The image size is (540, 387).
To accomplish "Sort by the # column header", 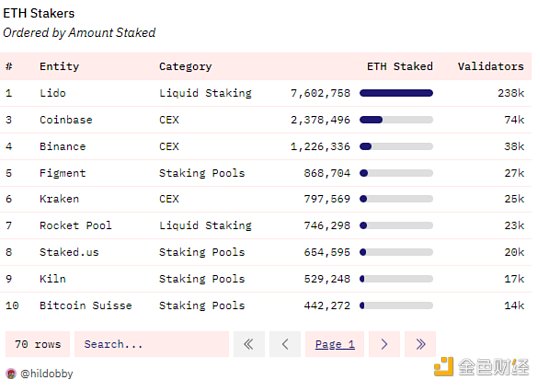I will coord(9,66).
